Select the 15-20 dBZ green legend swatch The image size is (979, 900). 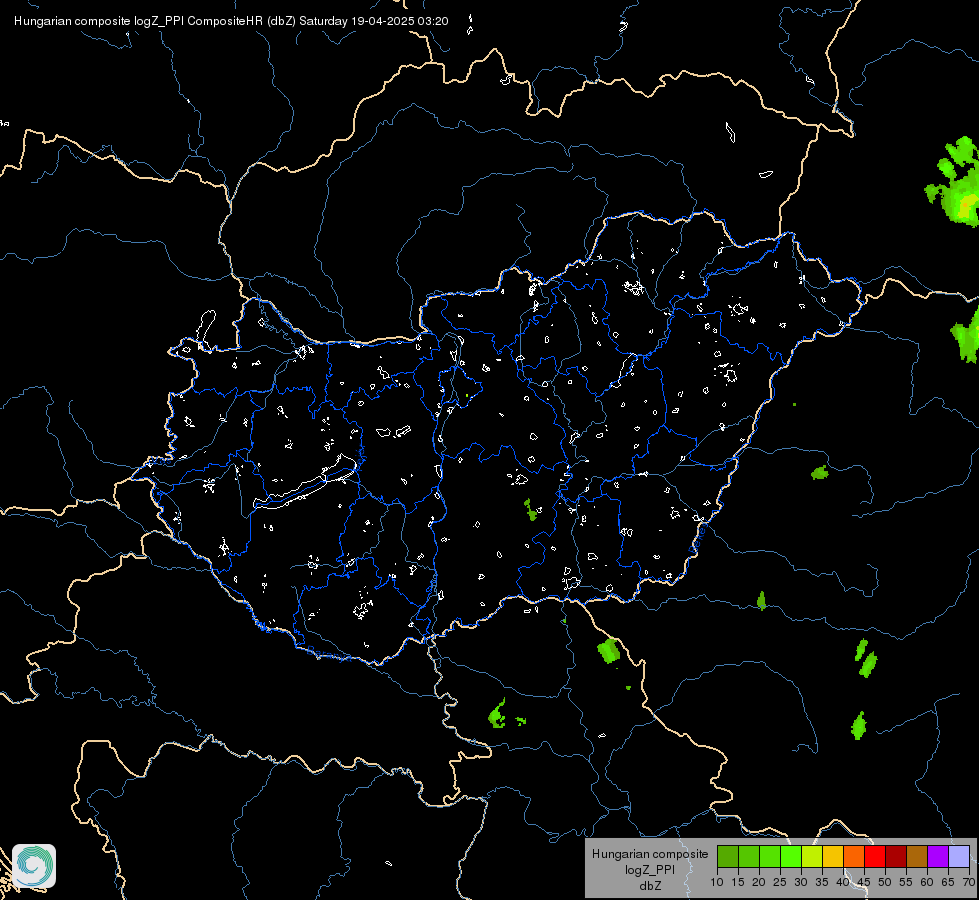[x=749, y=856]
